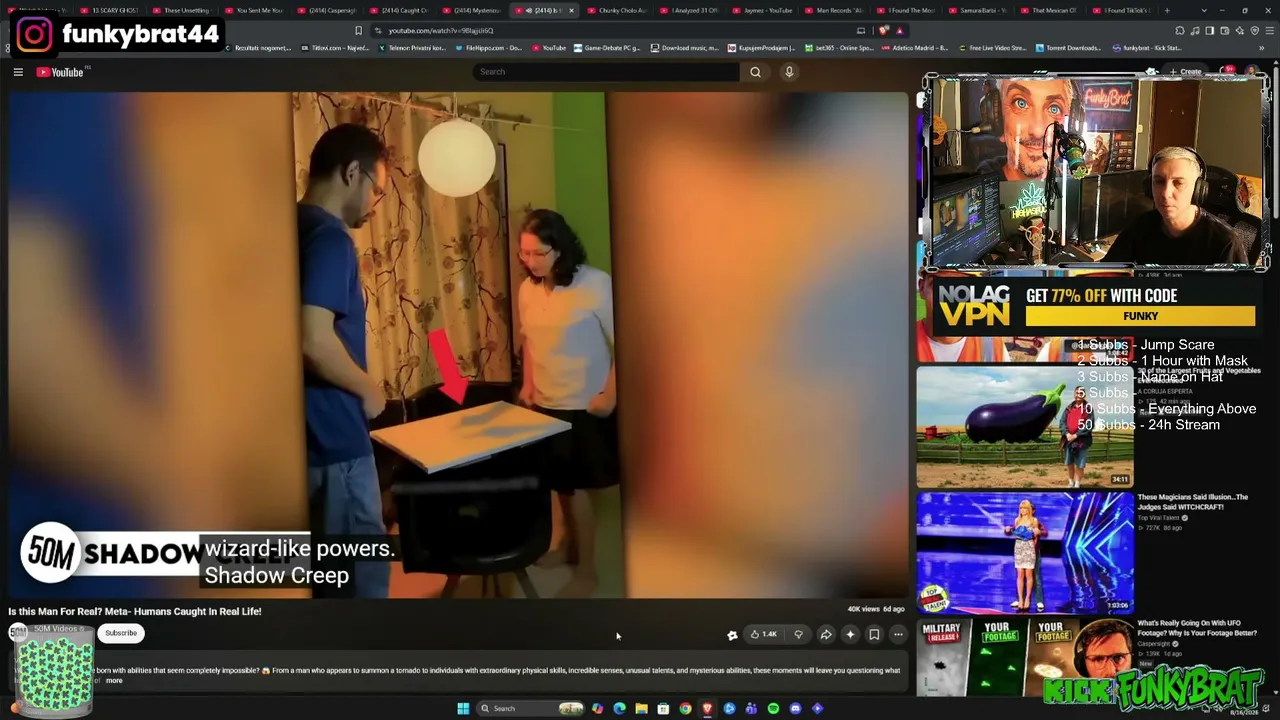Image resolution: width=1280 pixels, height=720 pixels.
Task: Bookmark this page using the address bar icon
Action: tap(358, 31)
